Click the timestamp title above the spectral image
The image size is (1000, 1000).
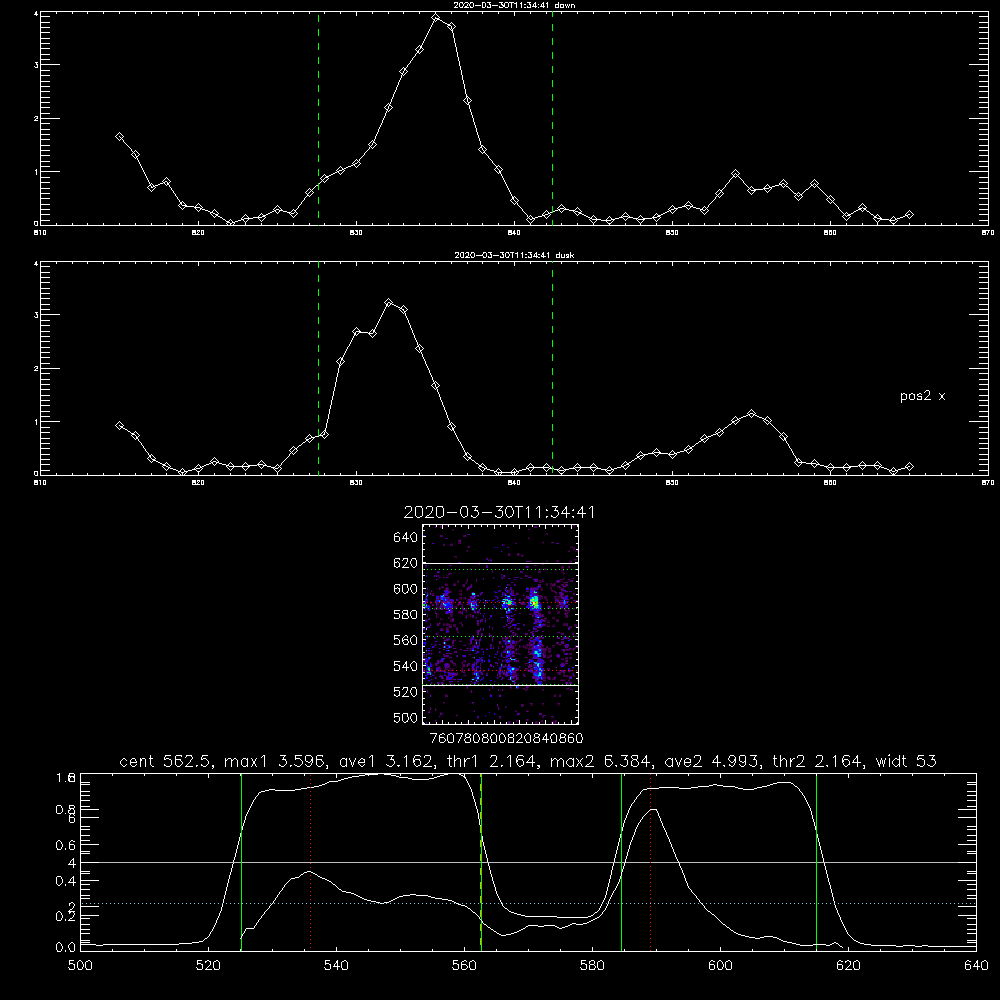coord(499,512)
